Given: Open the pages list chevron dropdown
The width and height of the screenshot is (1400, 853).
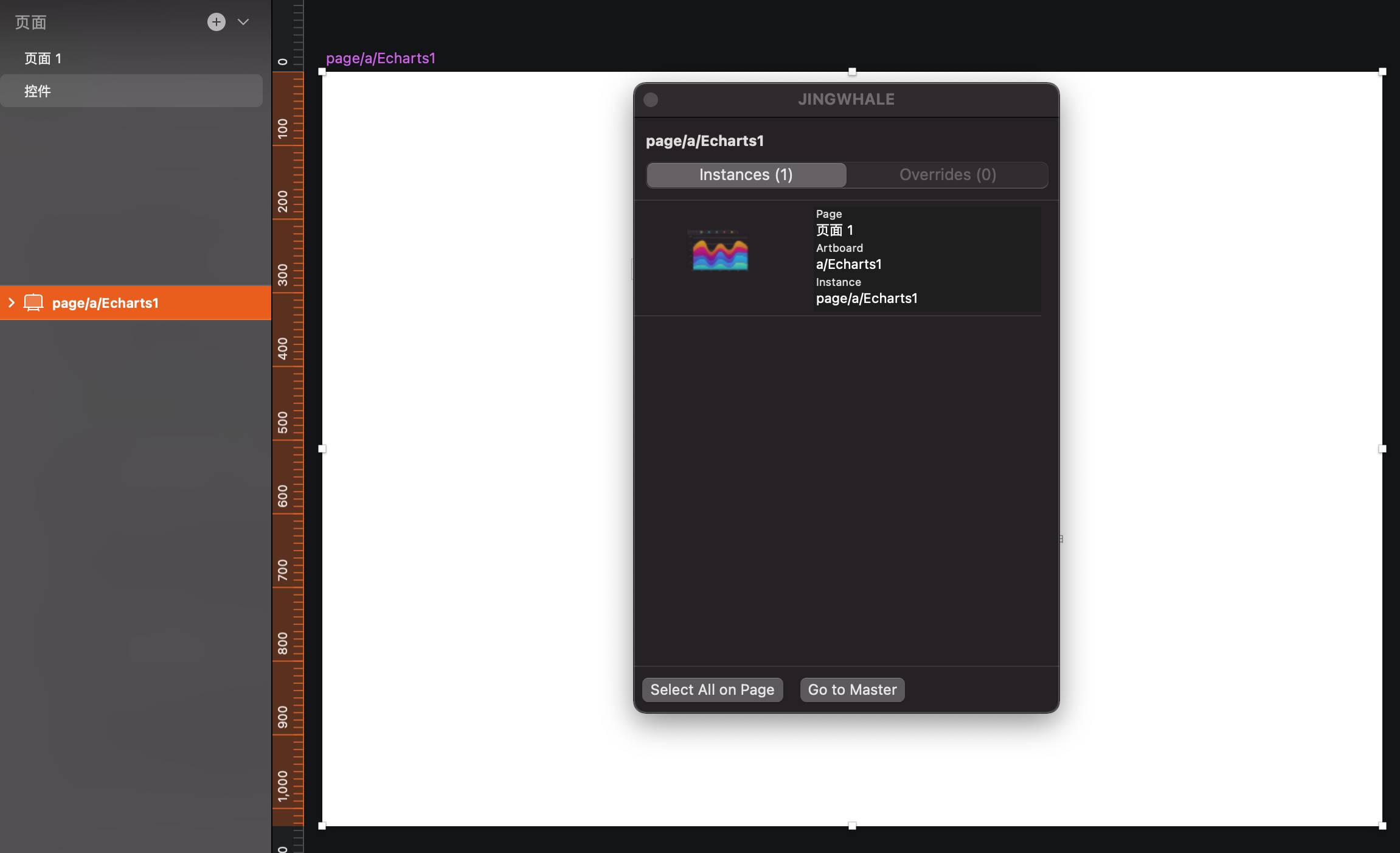Looking at the screenshot, I should point(243,22).
